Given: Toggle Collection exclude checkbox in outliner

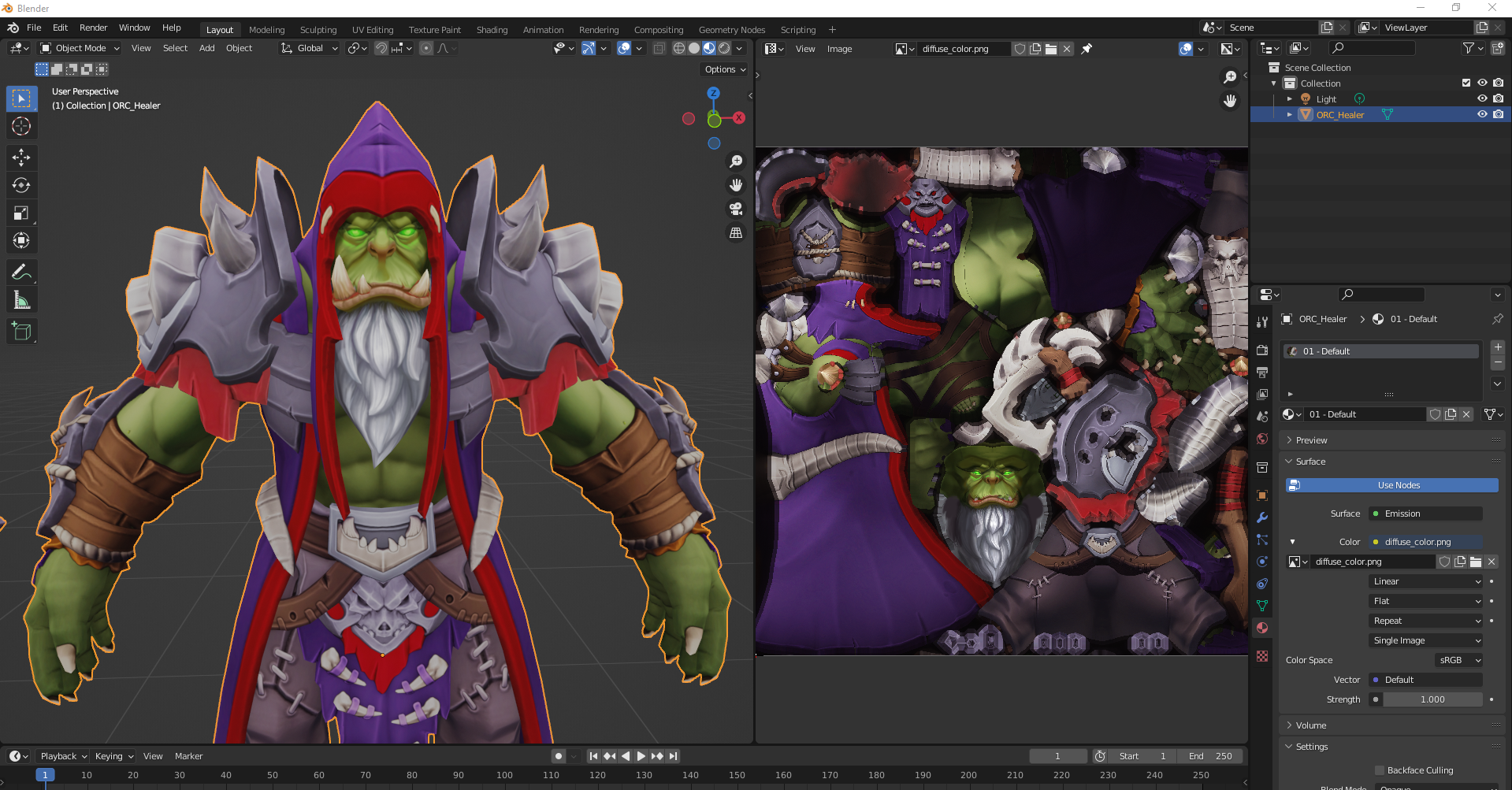Looking at the screenshot, I should [1466, 83].
